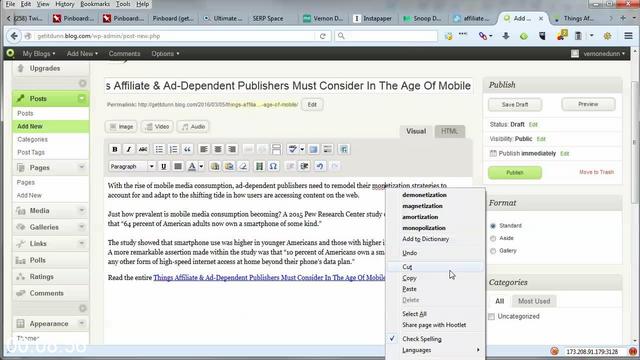Insert a numbered list
The width and height of the screenshot is (640, 360).
pyautogui.click(x=173, y=149)
